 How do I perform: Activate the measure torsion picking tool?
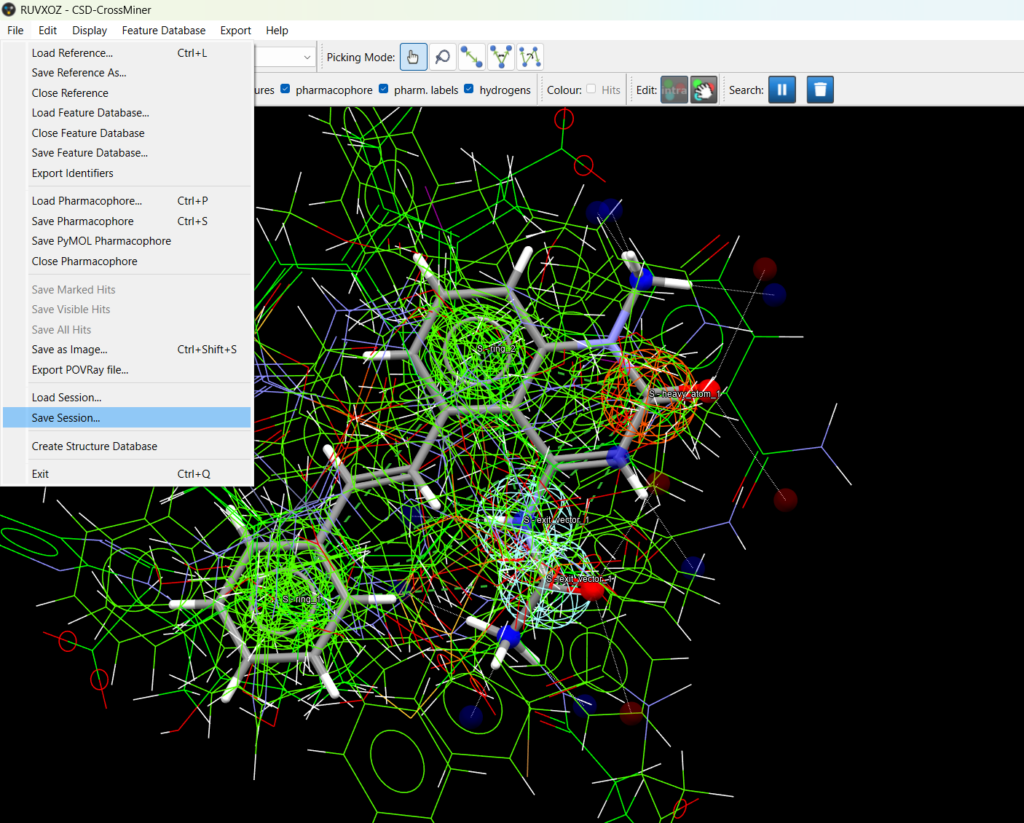pos(530,58)
